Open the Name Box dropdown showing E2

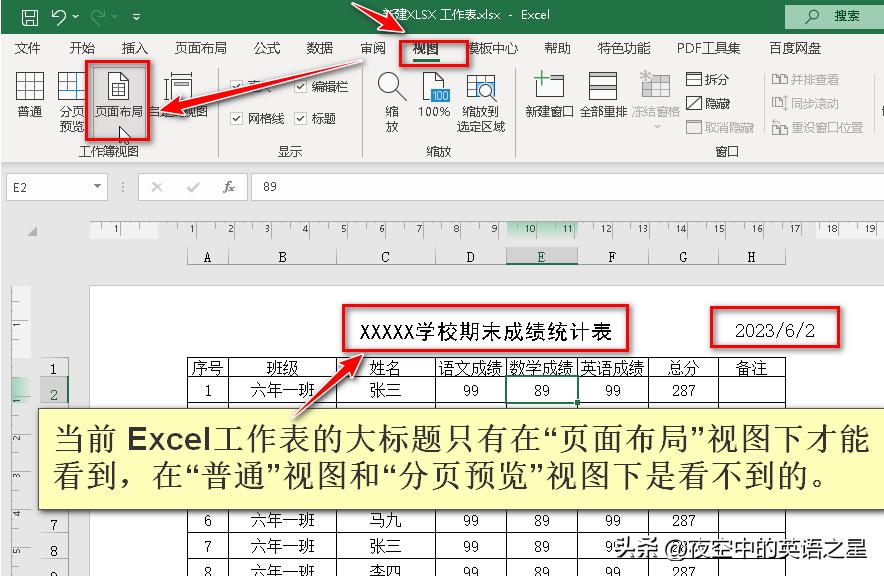pyautogui.click(x=96, y=186)
